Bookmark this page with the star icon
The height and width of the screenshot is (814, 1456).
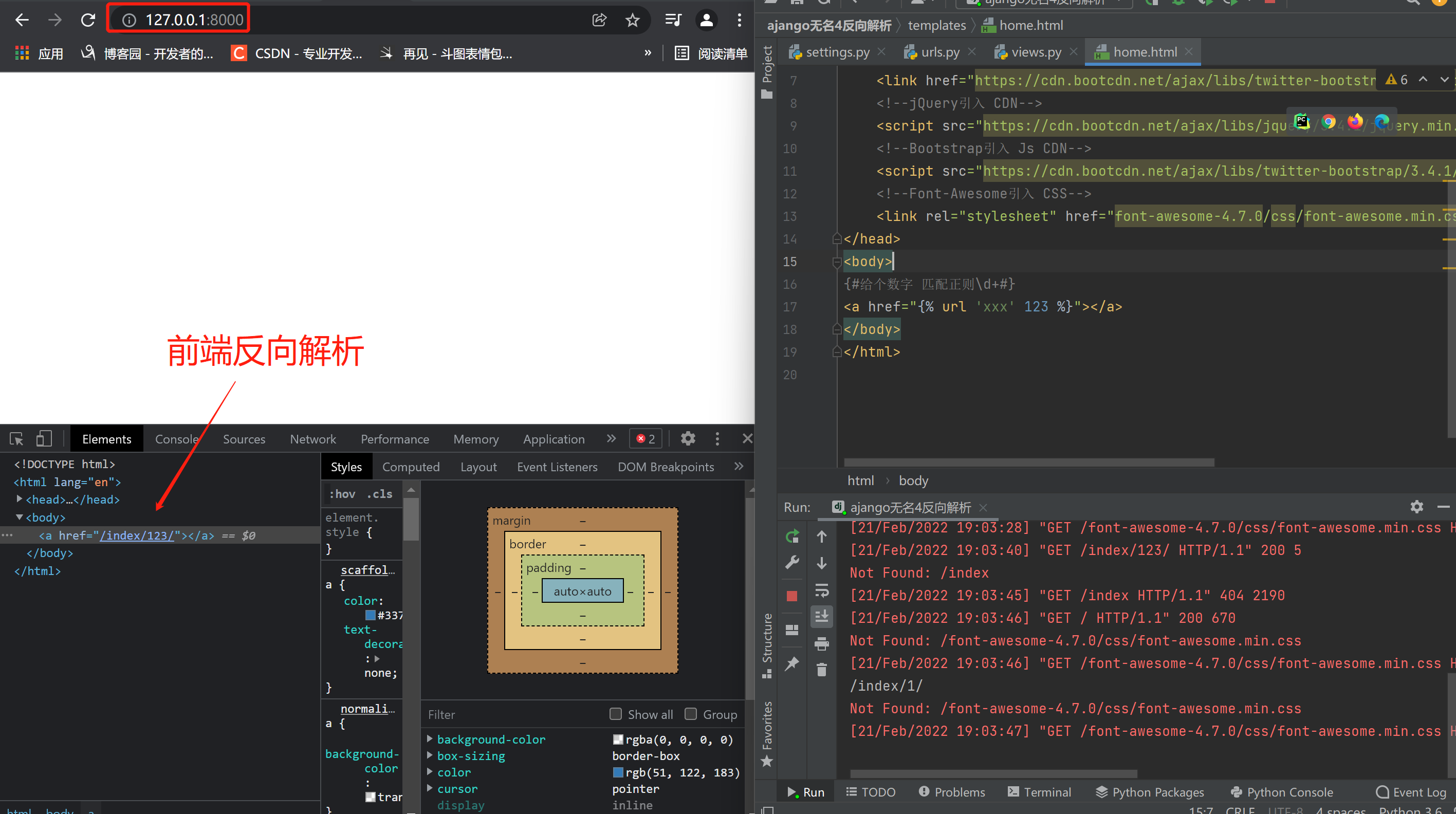coord(633,21)
